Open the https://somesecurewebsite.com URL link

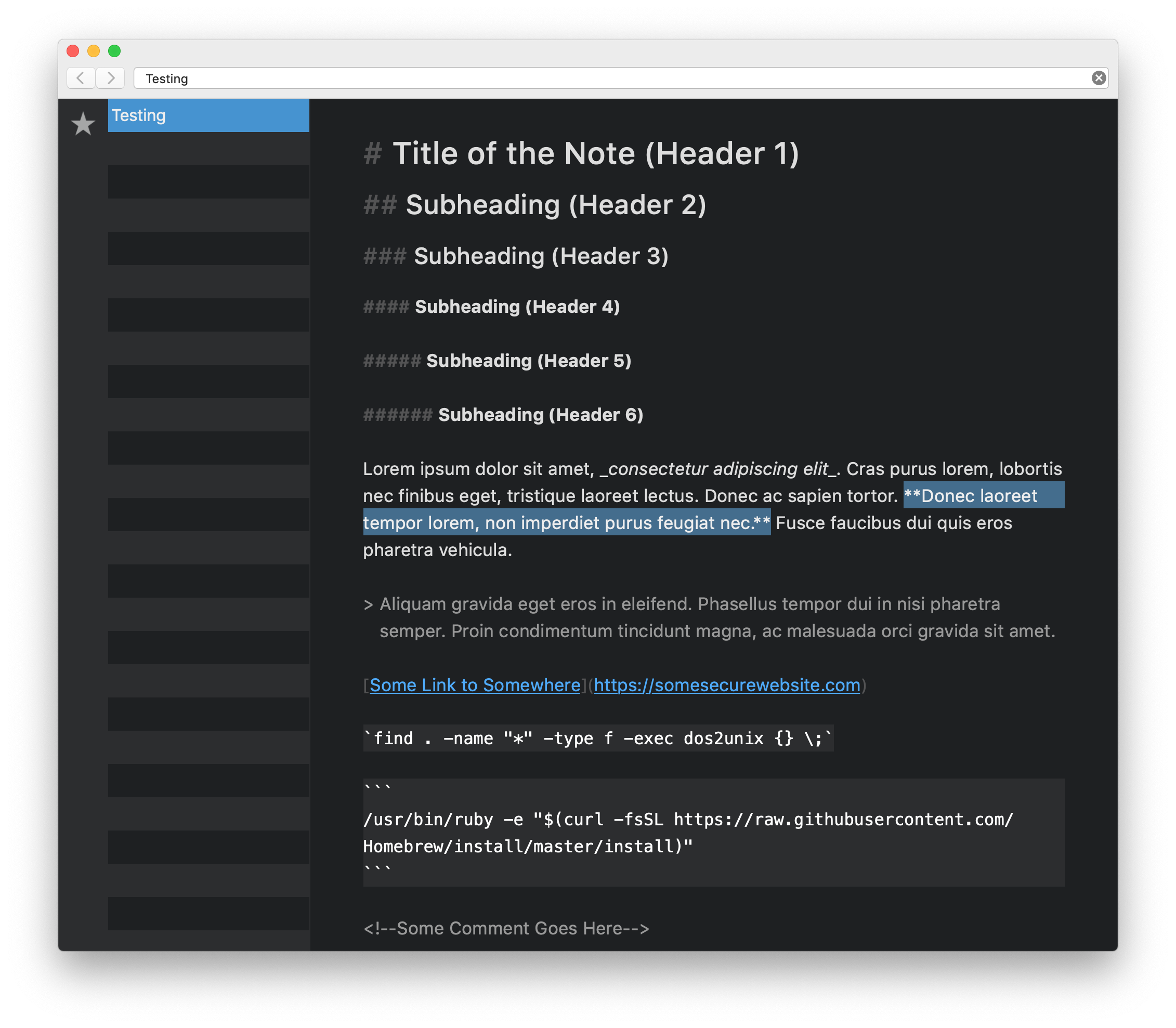(727, 685)
